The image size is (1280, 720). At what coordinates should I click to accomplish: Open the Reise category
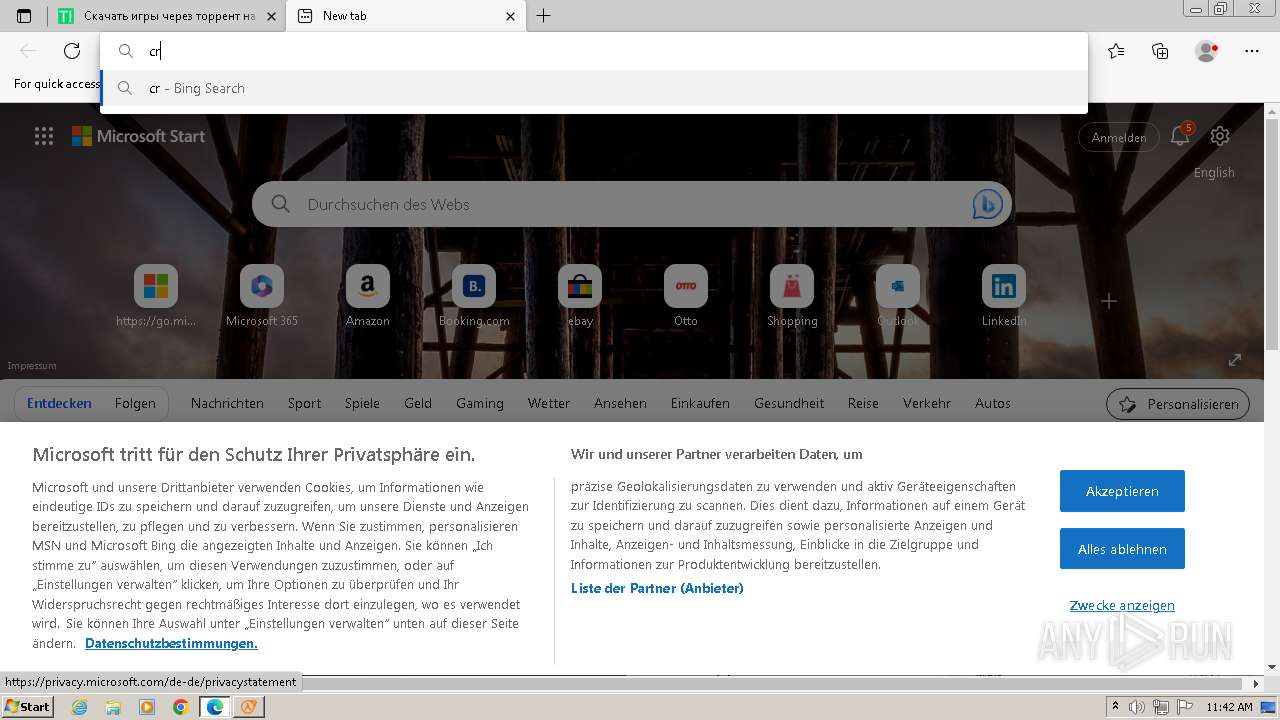[863, 403]
